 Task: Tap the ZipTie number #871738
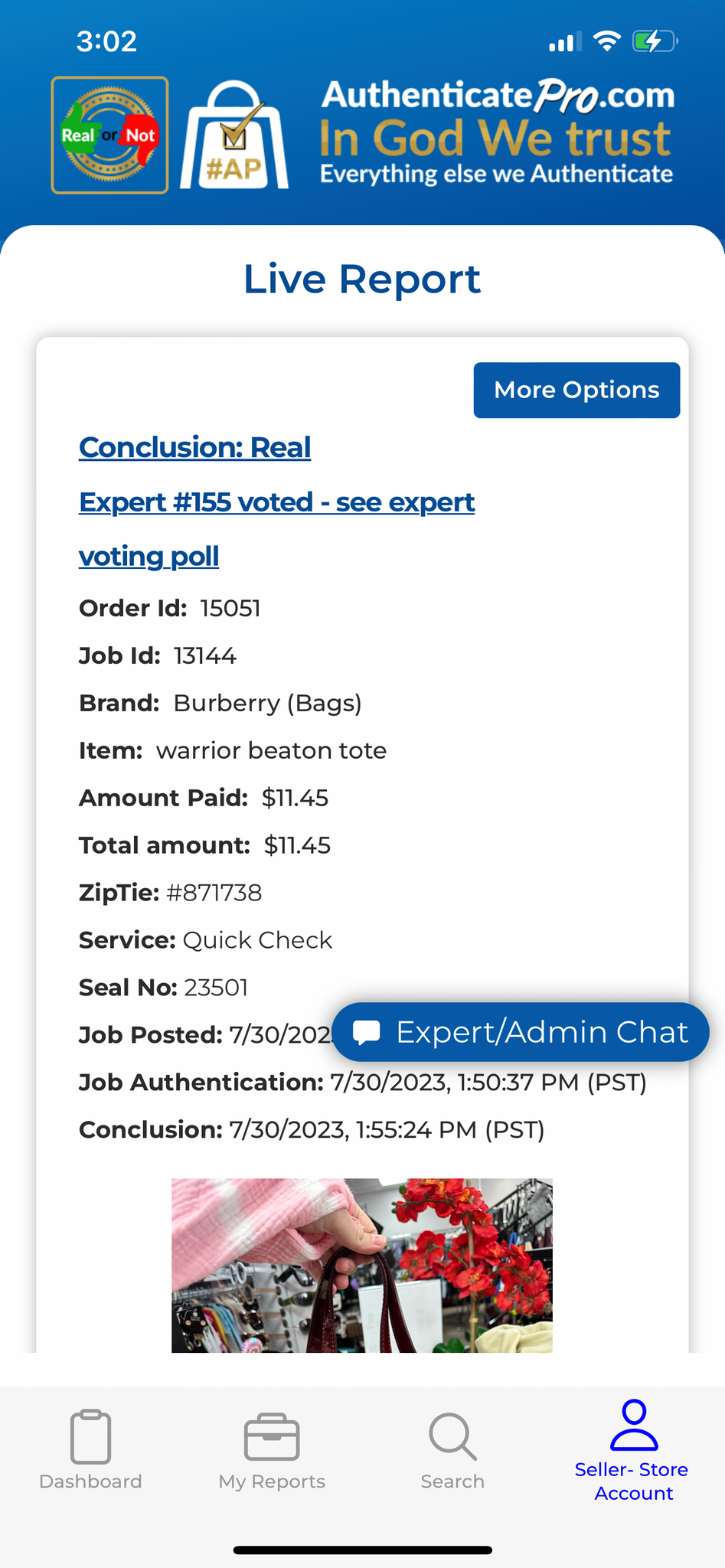[x=214, y=893]
